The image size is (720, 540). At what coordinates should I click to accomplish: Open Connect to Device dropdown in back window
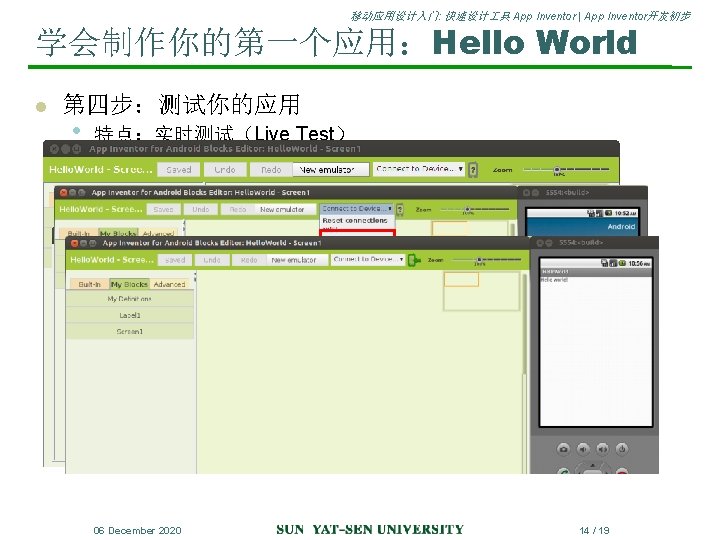(419, 169)
